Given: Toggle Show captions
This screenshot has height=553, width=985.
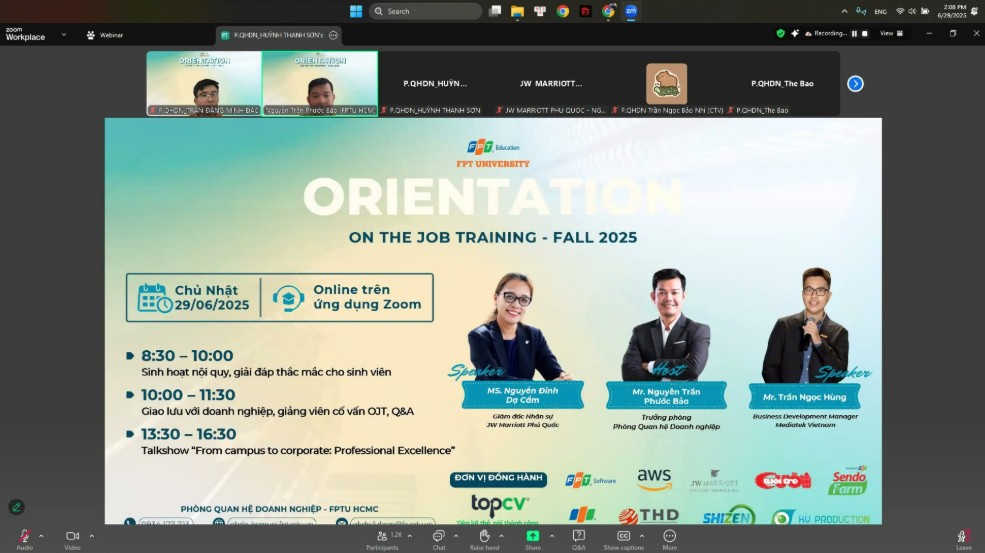Looking at the screenshot, I should (623, 539).
